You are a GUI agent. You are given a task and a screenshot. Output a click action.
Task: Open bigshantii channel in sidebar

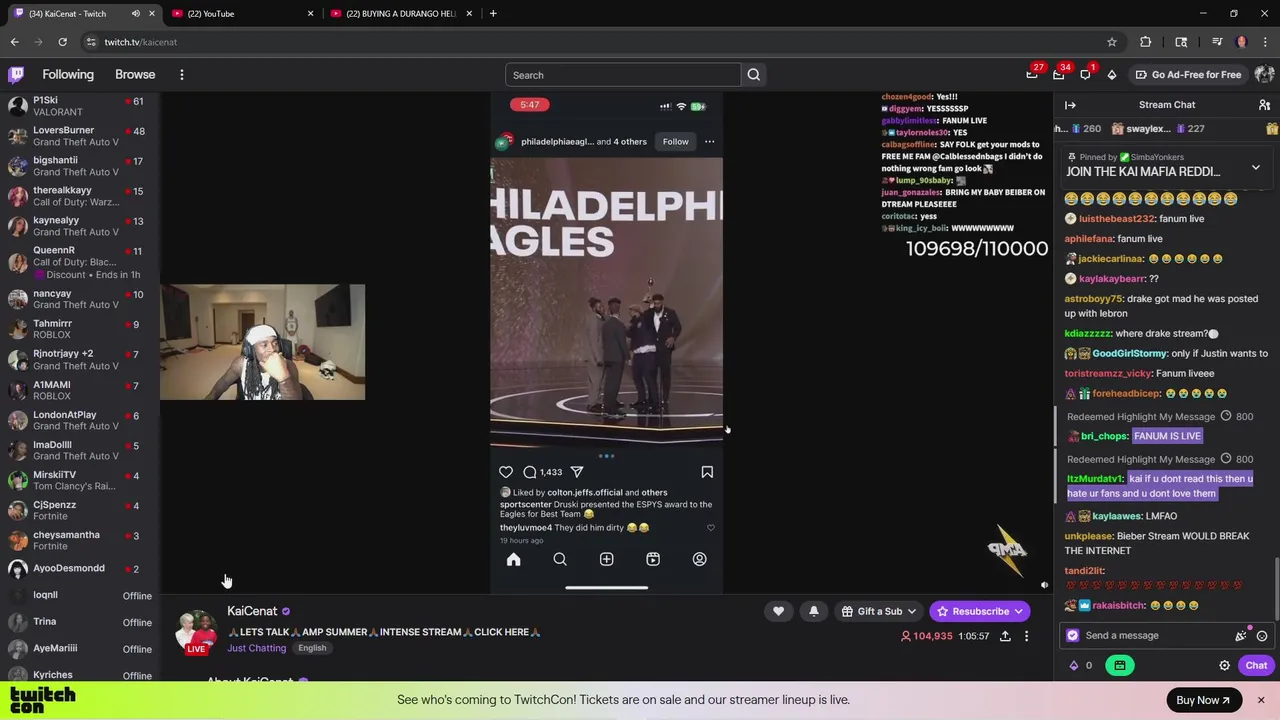pos(80,166)
